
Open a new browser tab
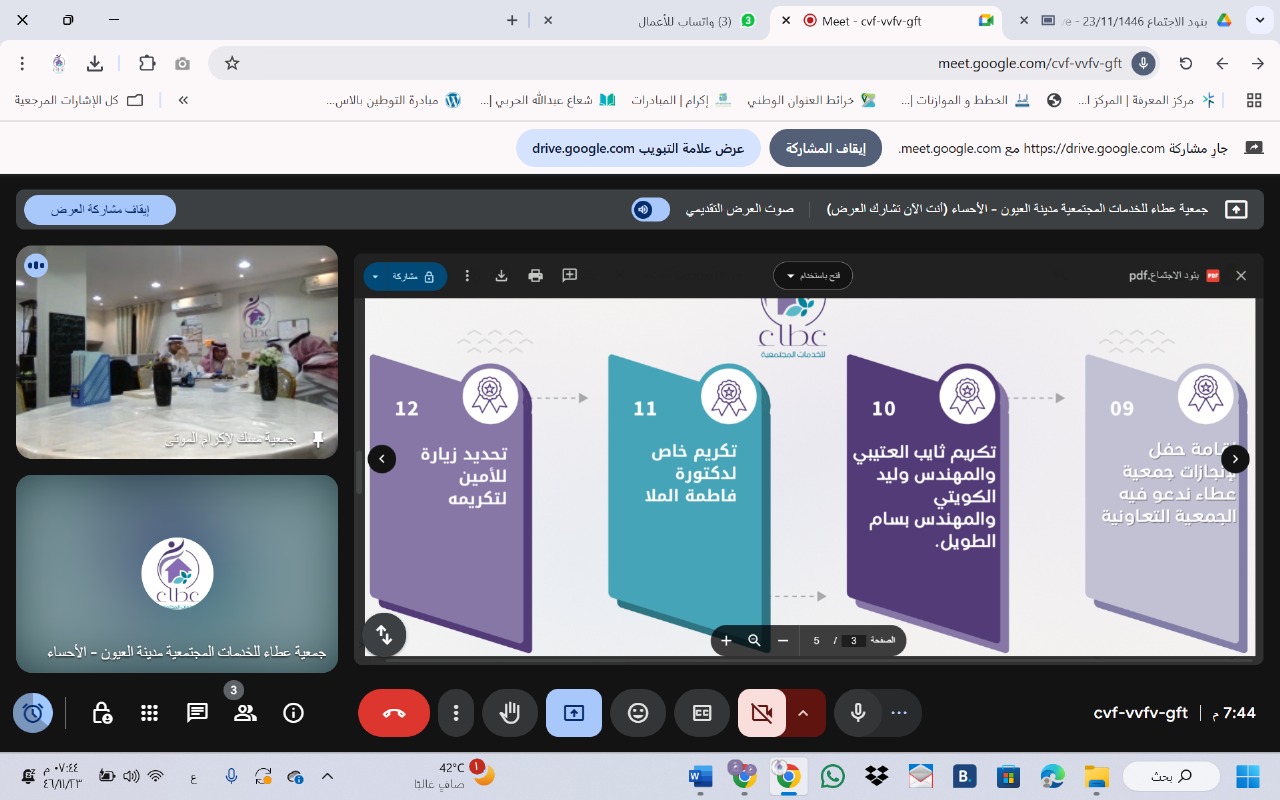point(512,20)
